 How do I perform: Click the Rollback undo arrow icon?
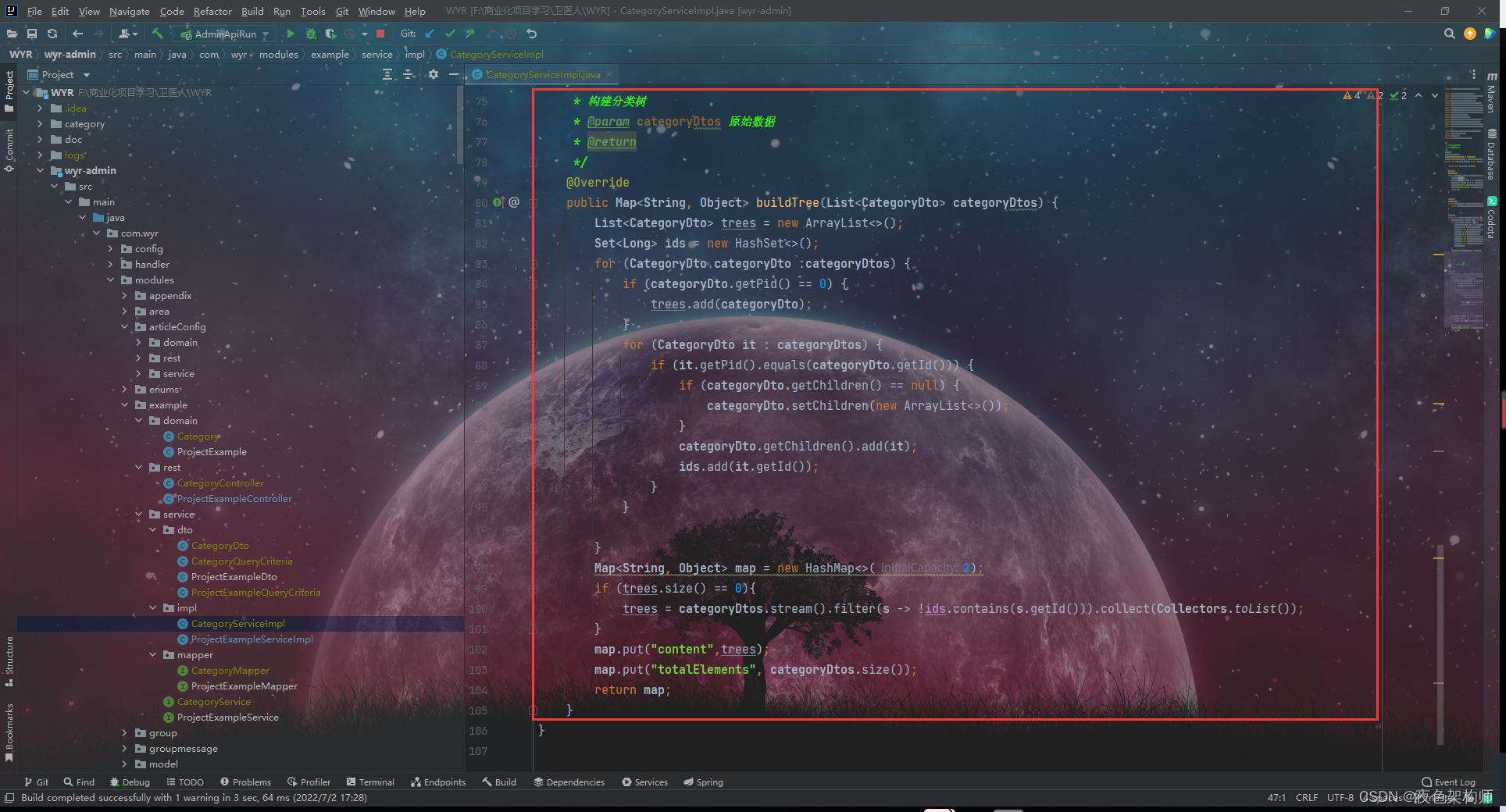532,34
